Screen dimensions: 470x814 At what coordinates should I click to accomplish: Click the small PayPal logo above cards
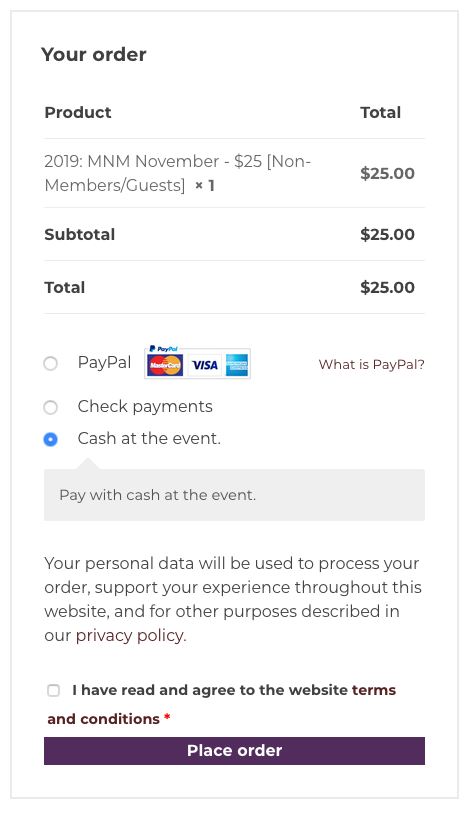[x=163, y=349]
